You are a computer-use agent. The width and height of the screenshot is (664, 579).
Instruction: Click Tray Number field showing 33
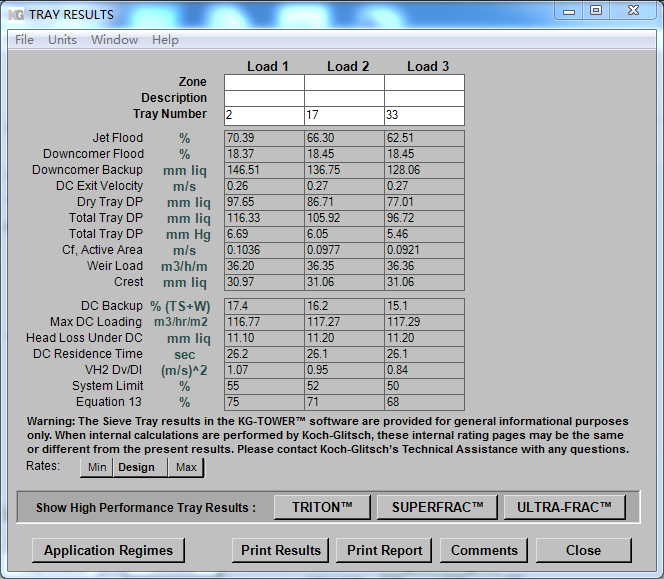(x=424, y=116)
